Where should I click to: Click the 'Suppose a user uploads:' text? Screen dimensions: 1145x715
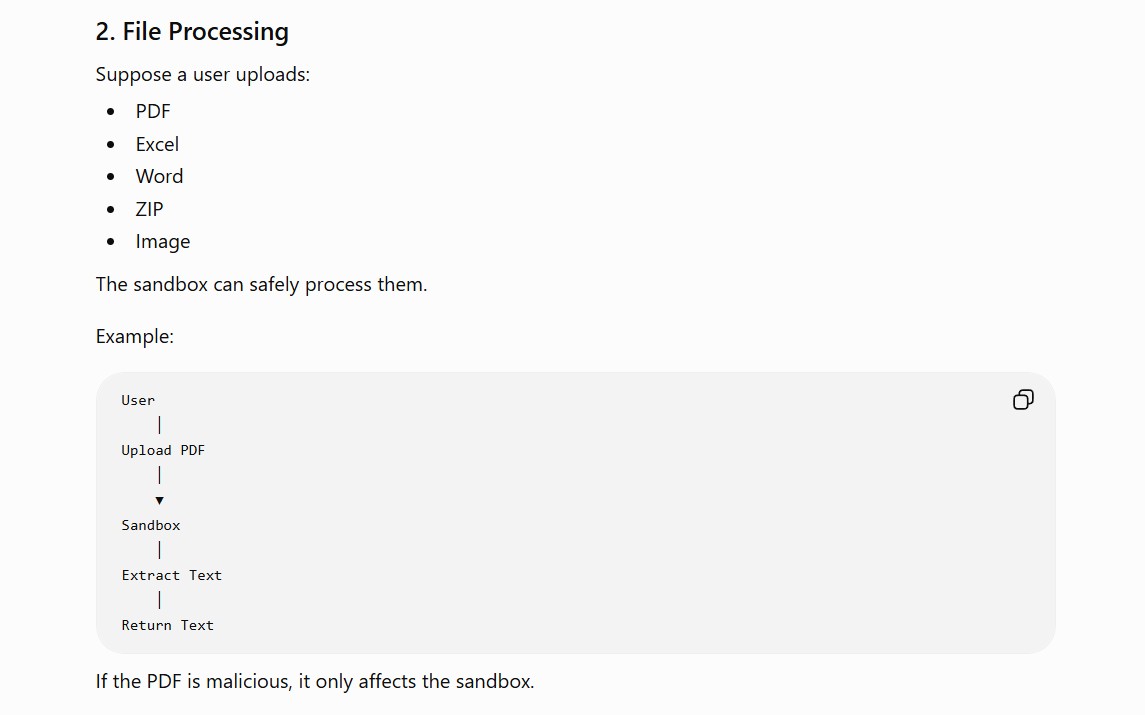pyautogui.click(x=203, y=74)
